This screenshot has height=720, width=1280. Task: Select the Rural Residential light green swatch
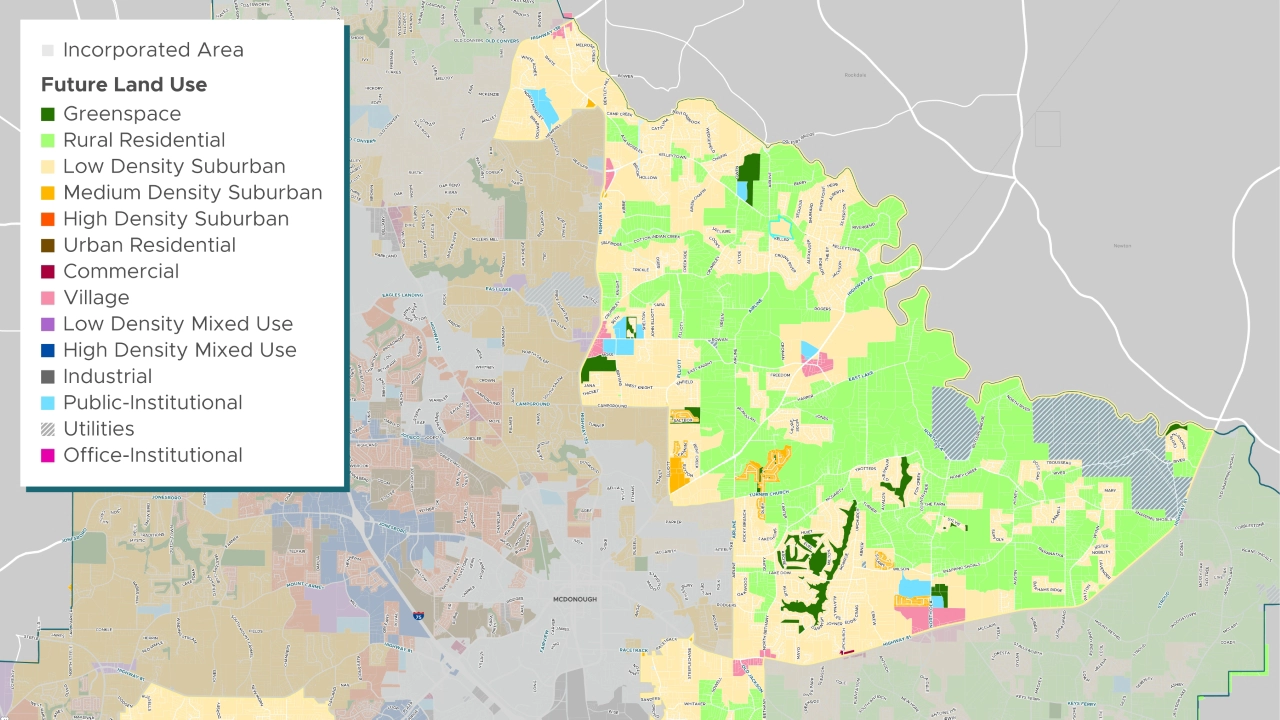click(x=48, y=140)
